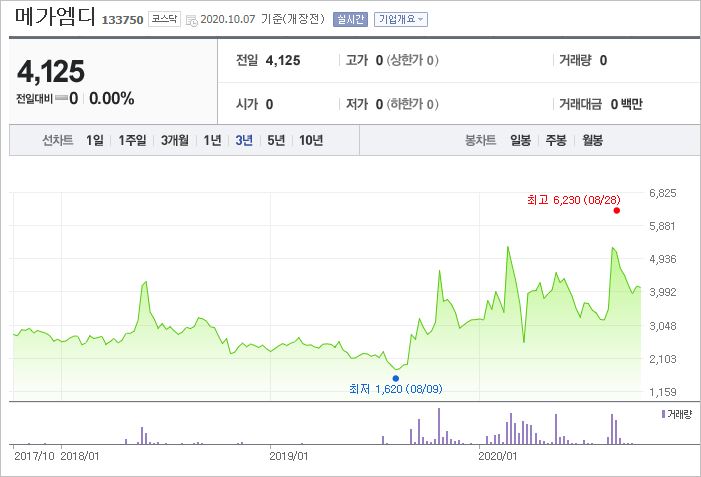Select the 3년 line chart period
The width and height of the screenshot is (701, 477).
pyautogui.click(x=244, y=140)
